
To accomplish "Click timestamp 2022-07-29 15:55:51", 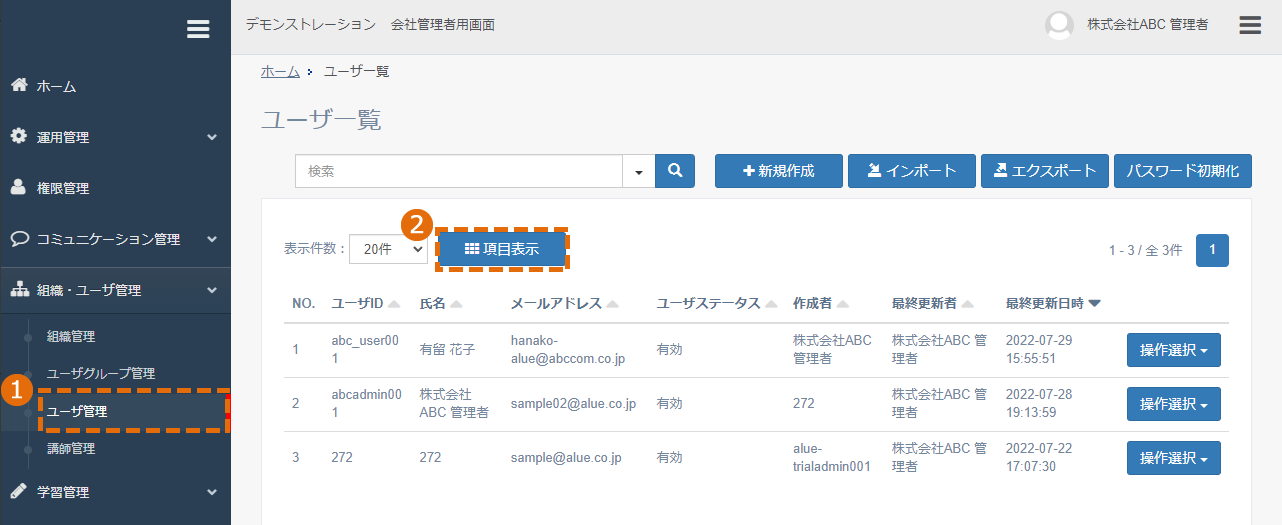I will click(x=1039, y=349).
